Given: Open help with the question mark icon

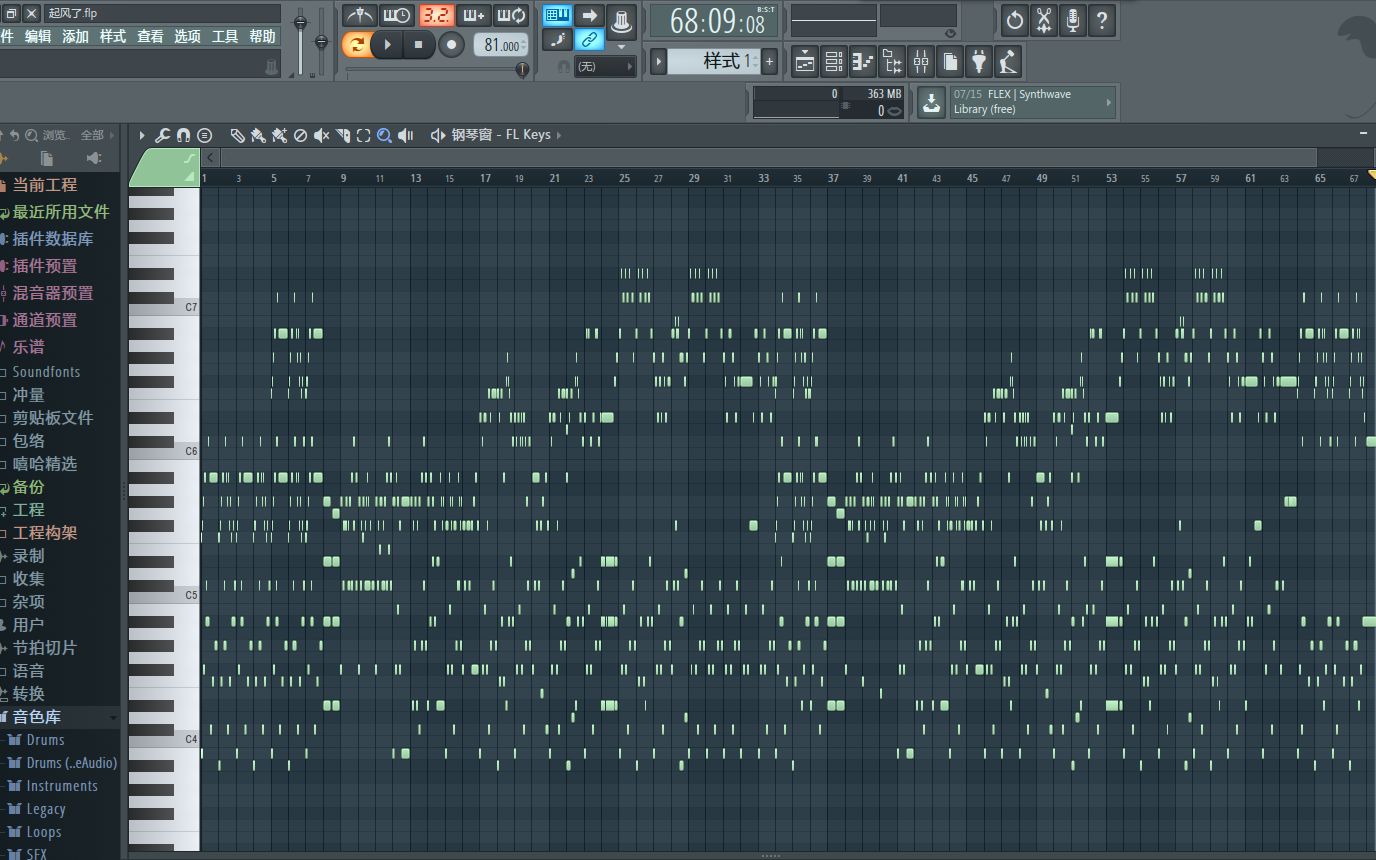Looking at the screenshot, I should coord(1102,20).
